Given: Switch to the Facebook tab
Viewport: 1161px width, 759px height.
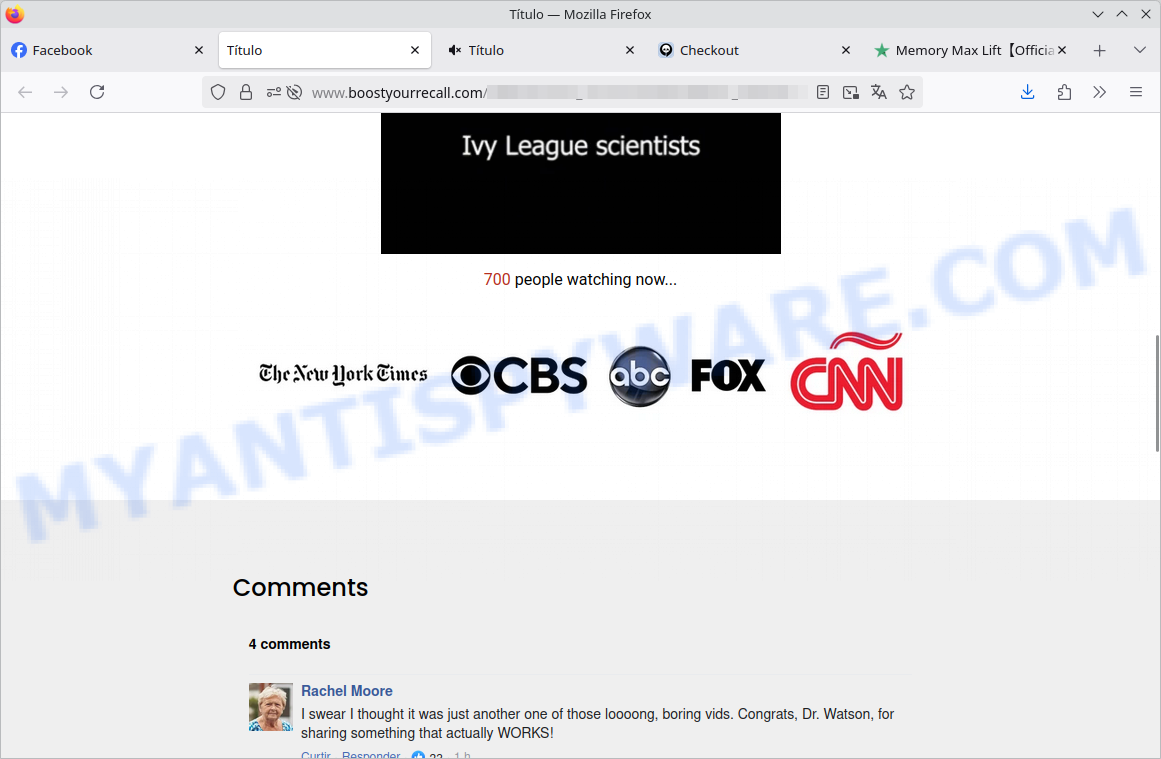Looking at the screenshot, I should tap(100, 50).
